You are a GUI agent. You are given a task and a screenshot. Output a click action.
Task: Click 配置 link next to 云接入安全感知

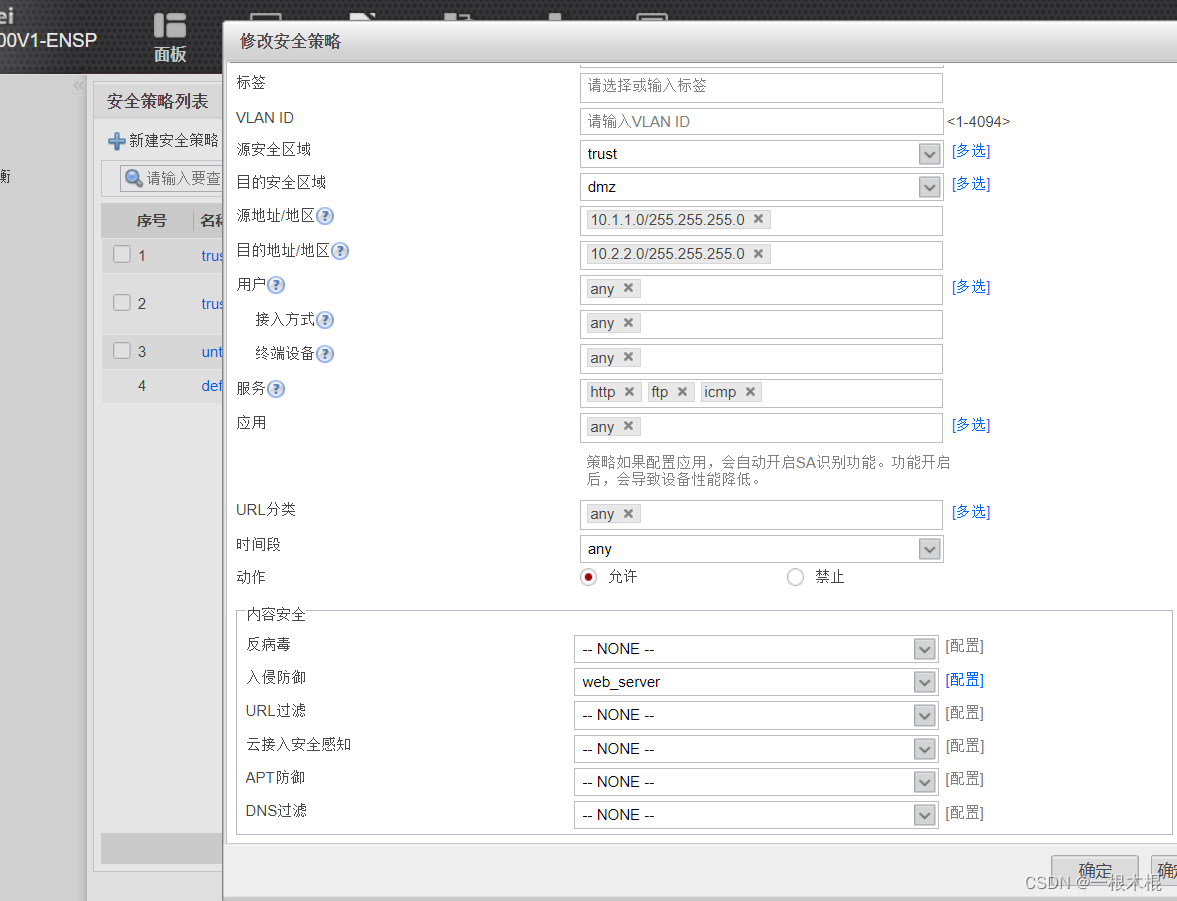tap(965, 746)
